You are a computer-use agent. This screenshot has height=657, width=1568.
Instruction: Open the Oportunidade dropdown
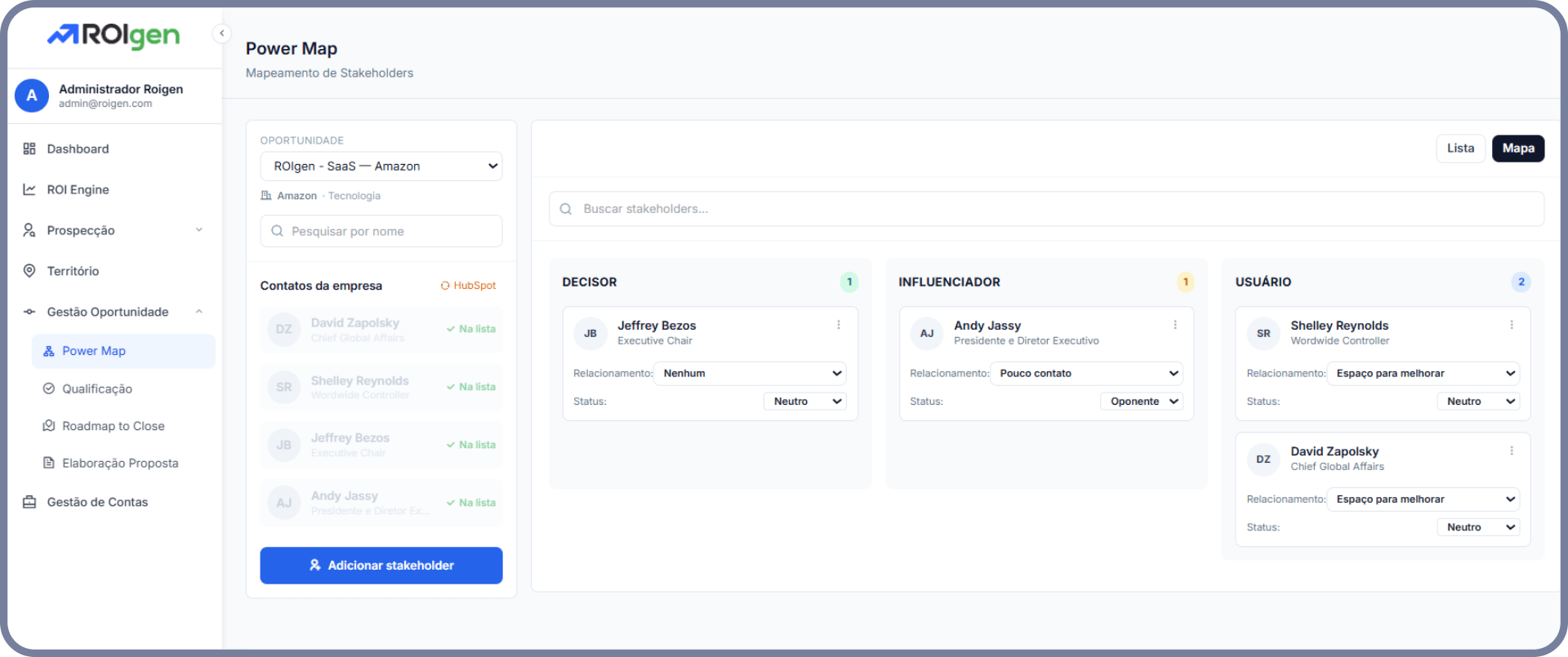pyautogui.click(x=381, y=166)
